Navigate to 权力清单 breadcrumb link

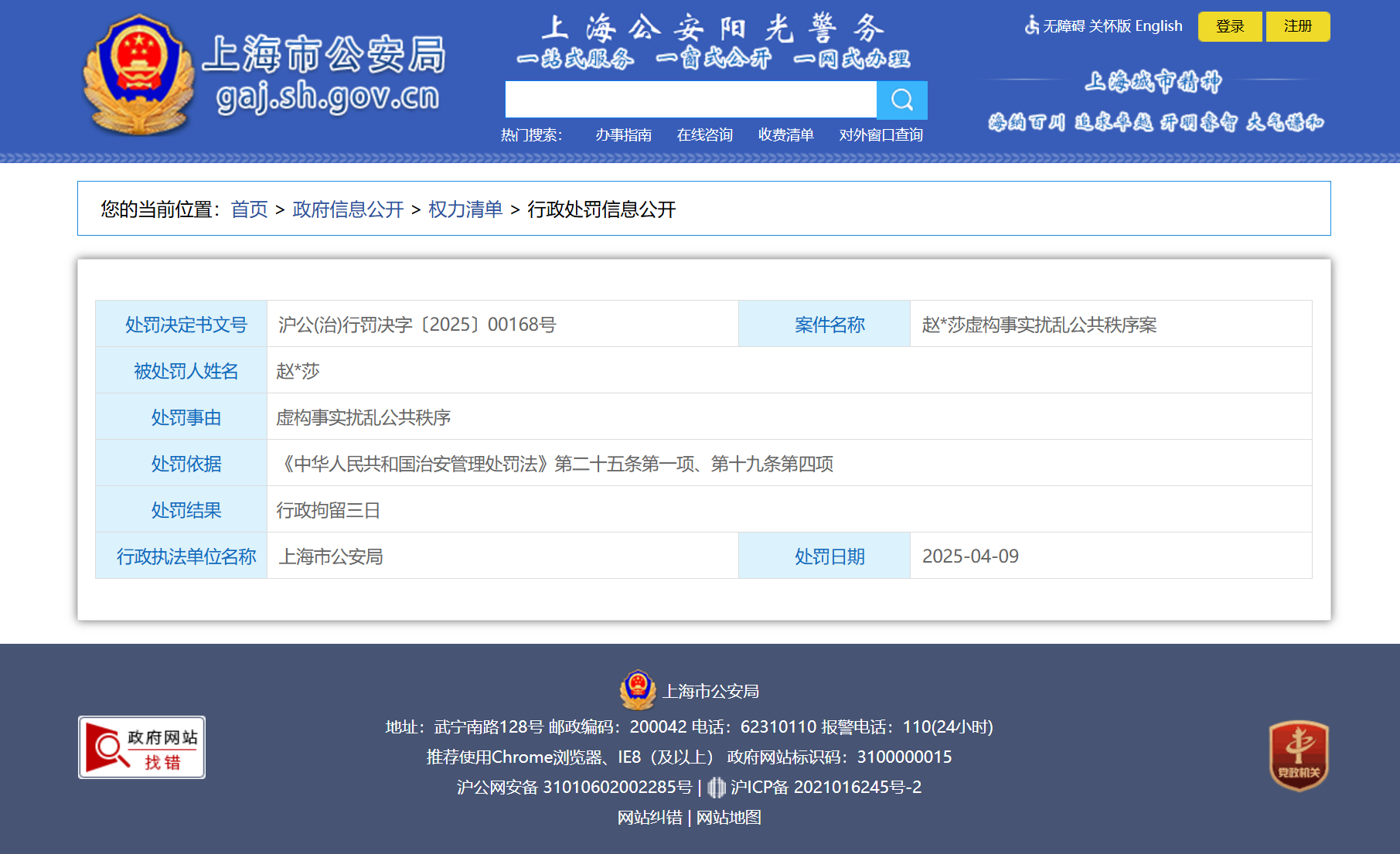point(465,209)
